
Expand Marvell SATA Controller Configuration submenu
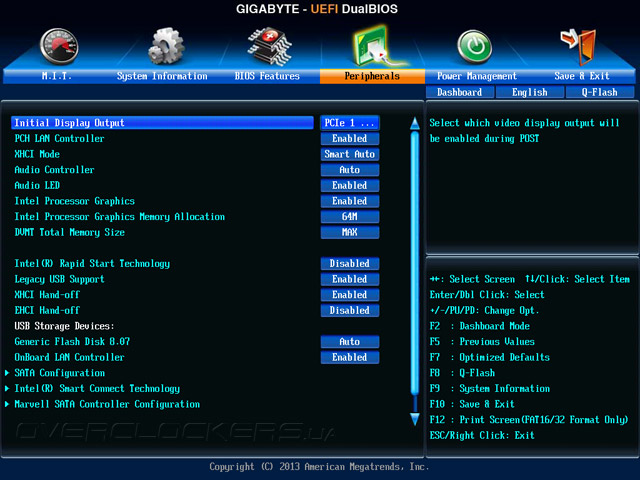click(x=107, y=404)
